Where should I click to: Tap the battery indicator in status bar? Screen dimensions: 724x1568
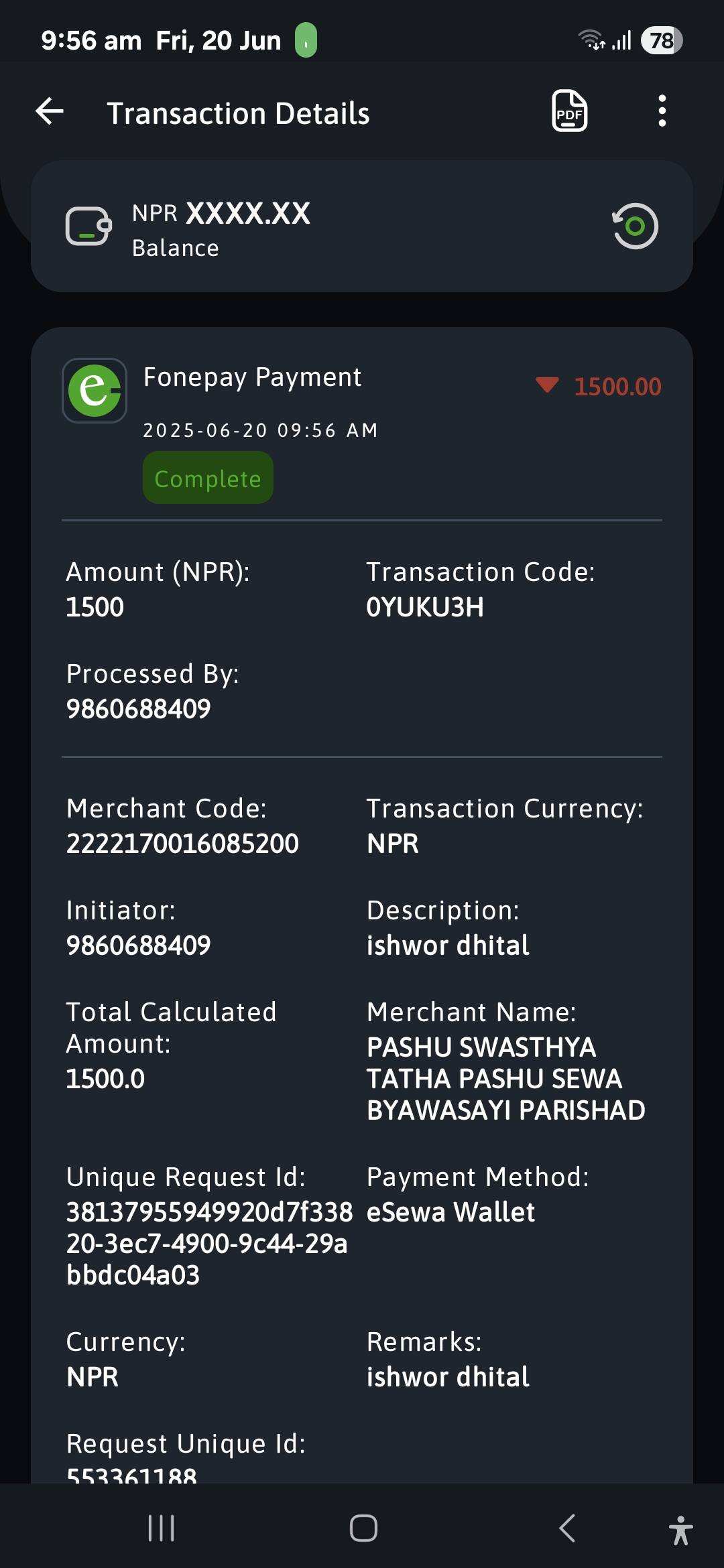pos(662,41)
